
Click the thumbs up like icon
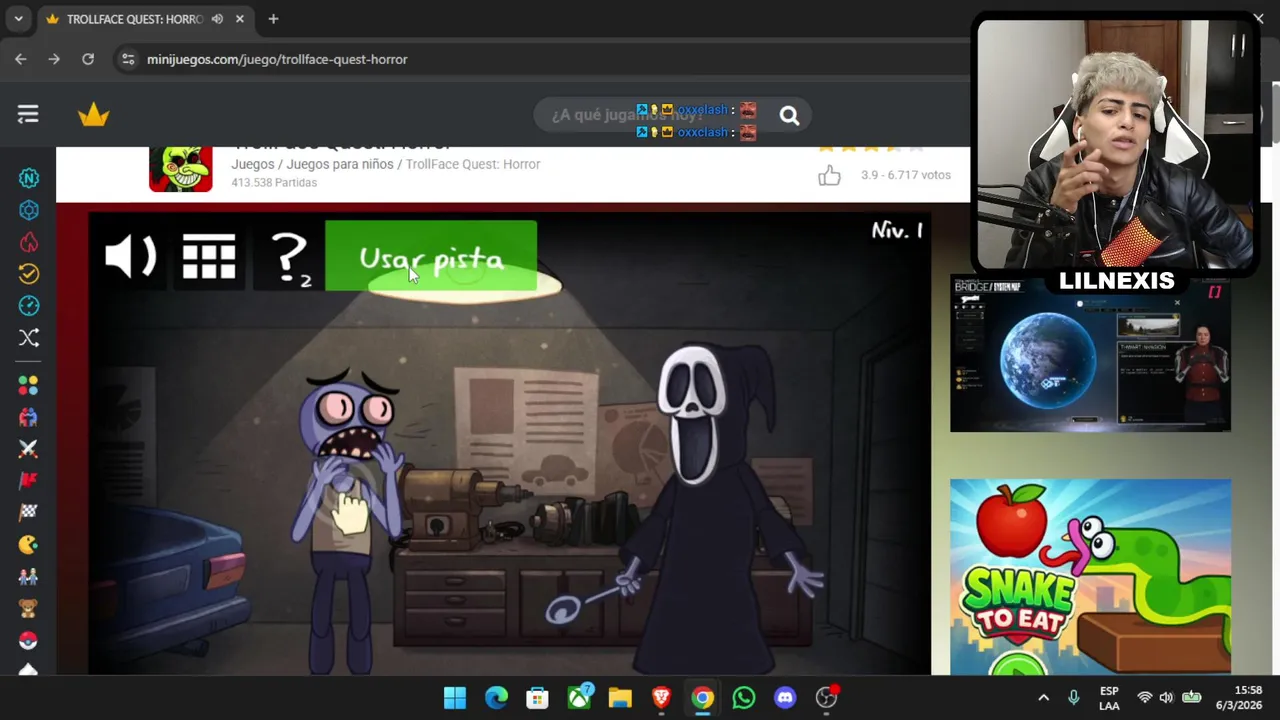click(x=829, y=176)
